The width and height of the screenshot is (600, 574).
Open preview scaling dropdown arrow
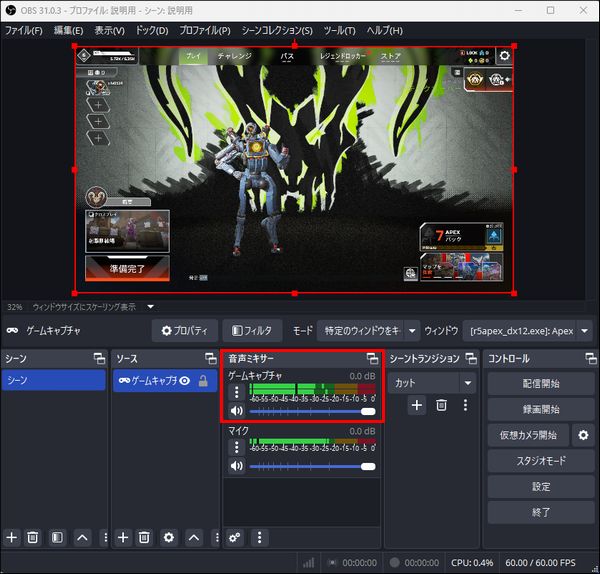pyautogui.click(x=151, y=307)
